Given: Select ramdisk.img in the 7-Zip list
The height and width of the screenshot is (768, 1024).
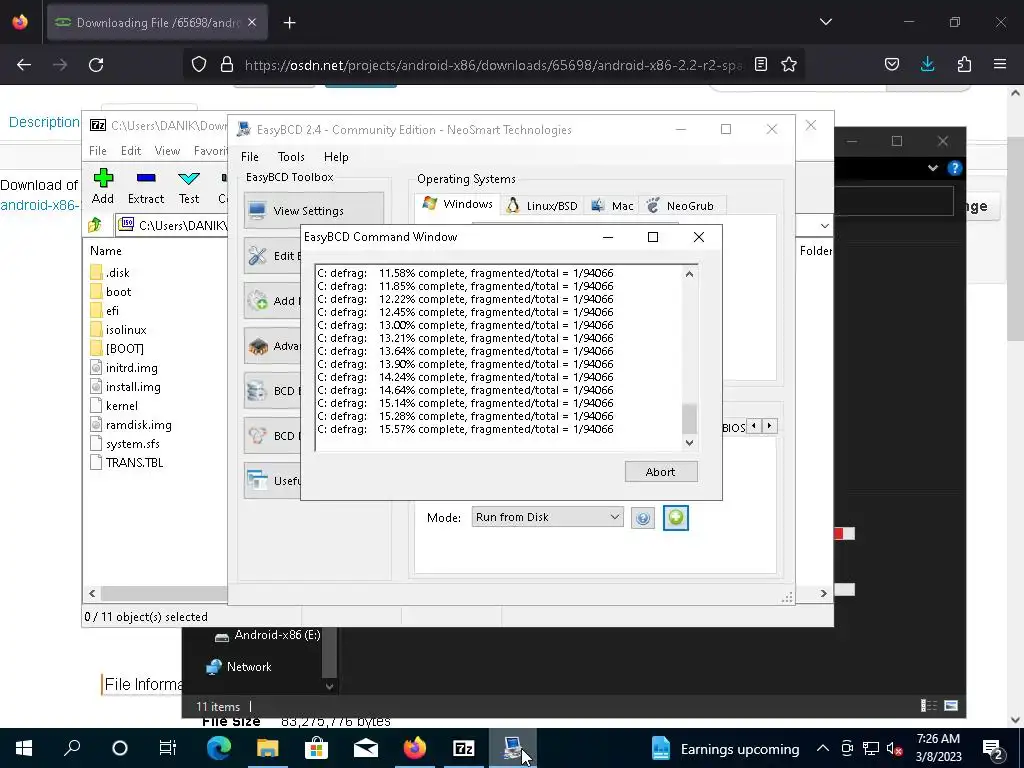Looking at the screenshot, I should tap(131, 424).
